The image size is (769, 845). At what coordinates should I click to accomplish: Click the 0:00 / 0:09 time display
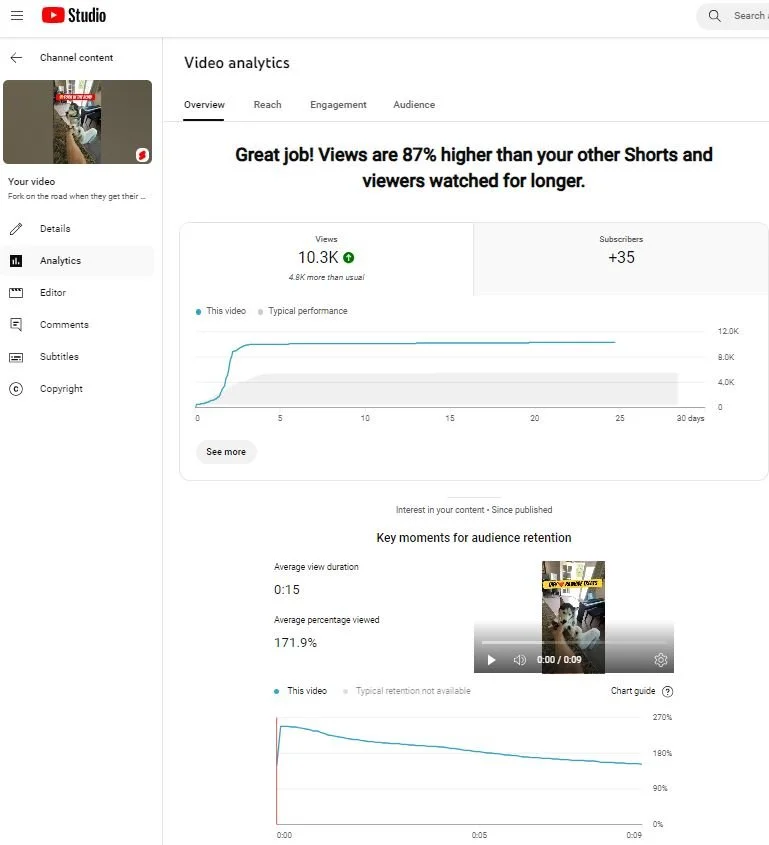coord(559,660)
